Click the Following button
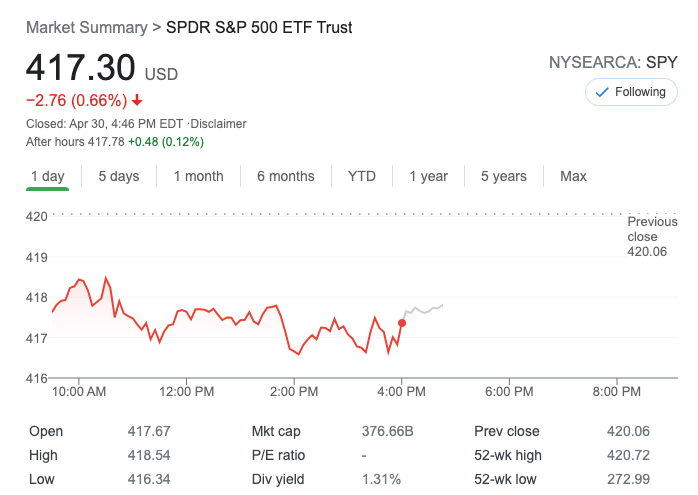The height and width of the screenshot is (495, 698). click(x=631, y=92)
